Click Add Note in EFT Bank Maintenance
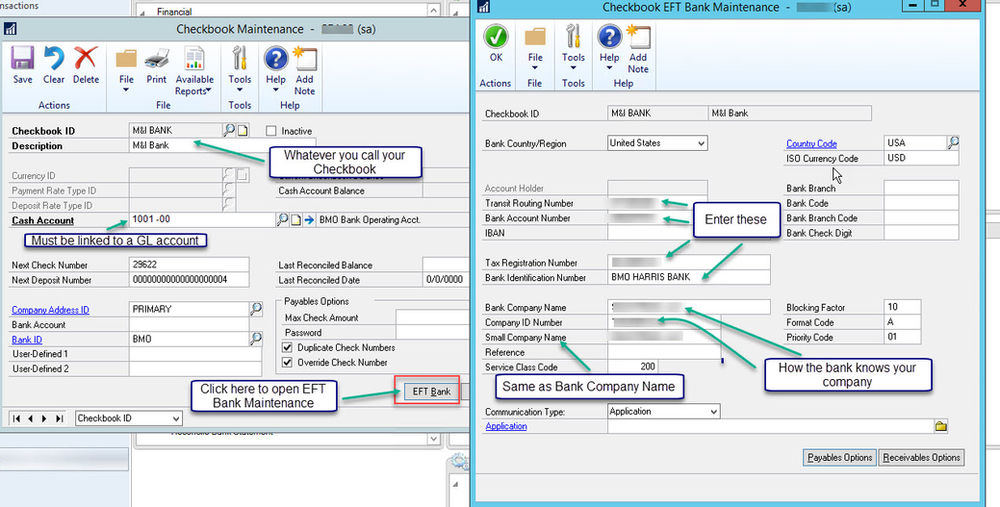 click(x=638, y=50)
